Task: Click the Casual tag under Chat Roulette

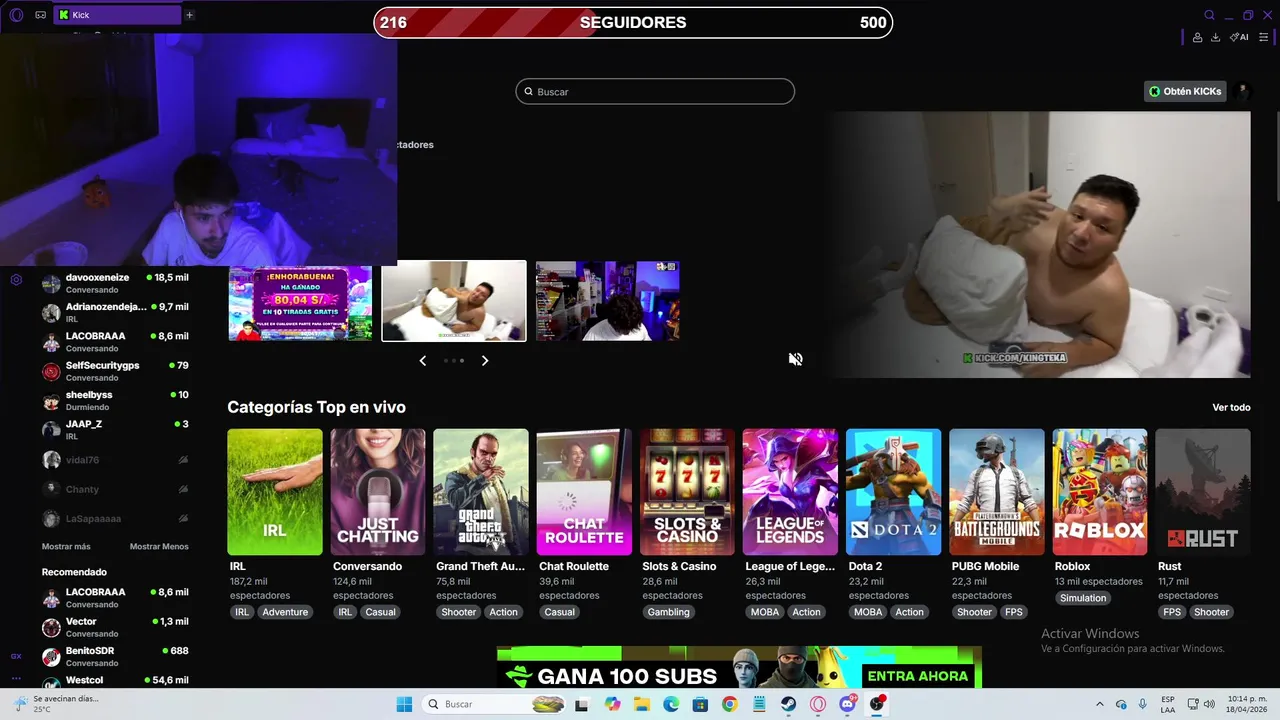Action: pos(560,612)
